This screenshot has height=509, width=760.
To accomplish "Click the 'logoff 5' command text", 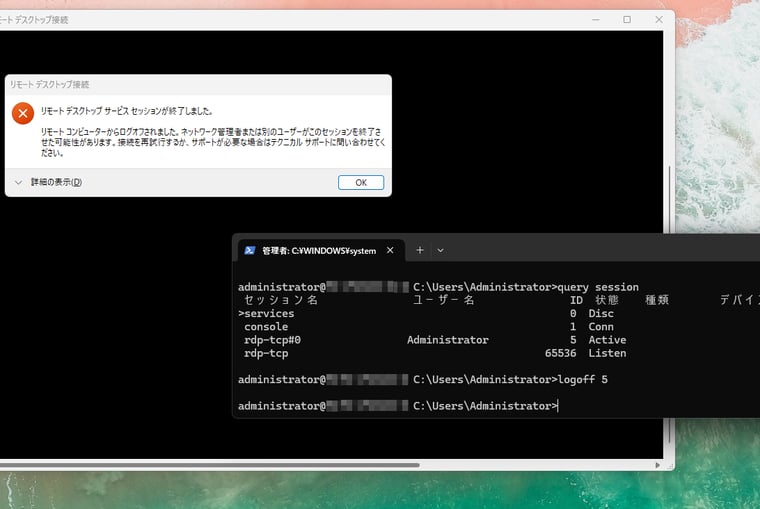I will tap(583, 380).
